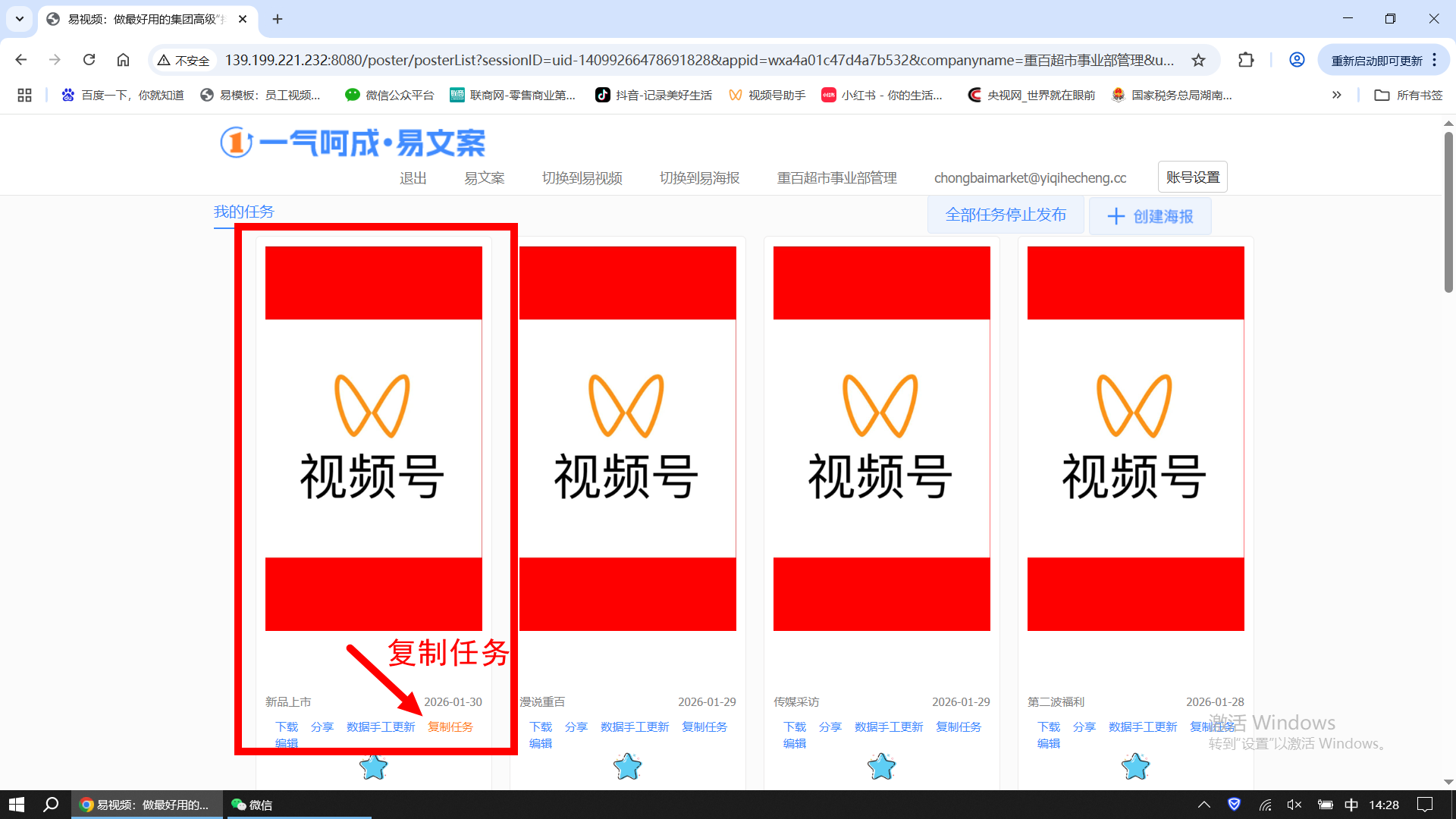Viewport: 1456px width, 819px height.
Task: Open the 微信公众平台 bookmark
Action: coord(390,95)
